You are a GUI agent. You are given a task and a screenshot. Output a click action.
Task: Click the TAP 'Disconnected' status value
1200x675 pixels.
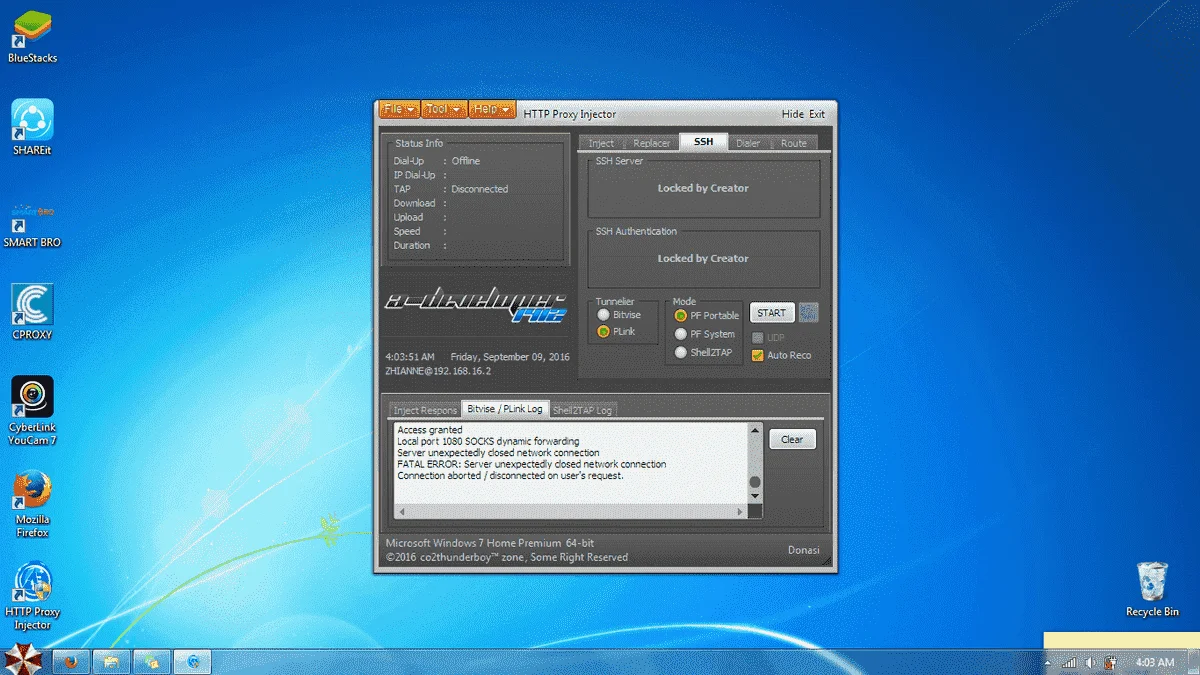pyautogui.click(x=480, y=189)
